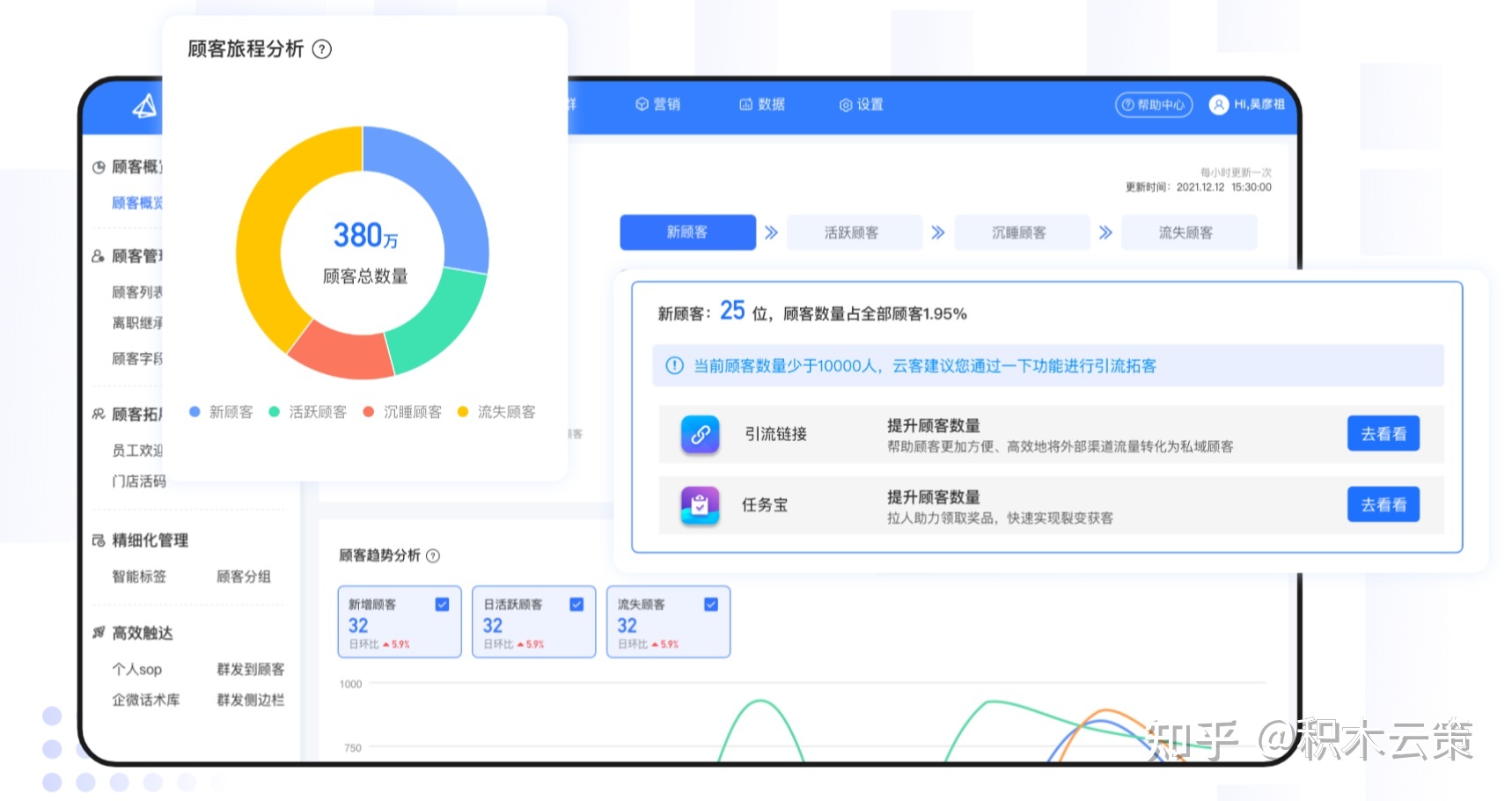Click the 精细化管理 section icon
This screenshot has height=801, width=1512.
(99, 540)
